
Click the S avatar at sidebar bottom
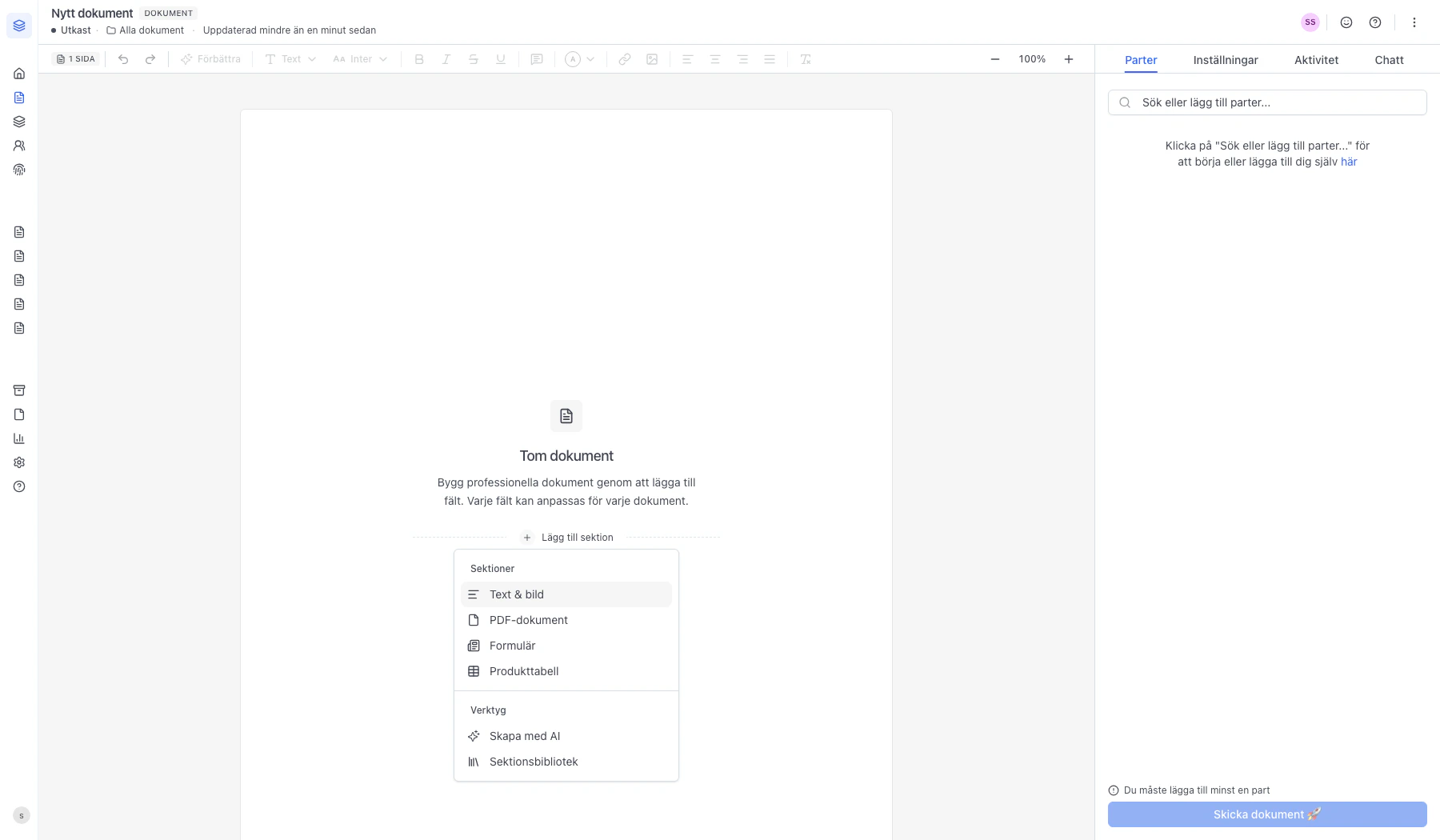[x=22, y=815]
